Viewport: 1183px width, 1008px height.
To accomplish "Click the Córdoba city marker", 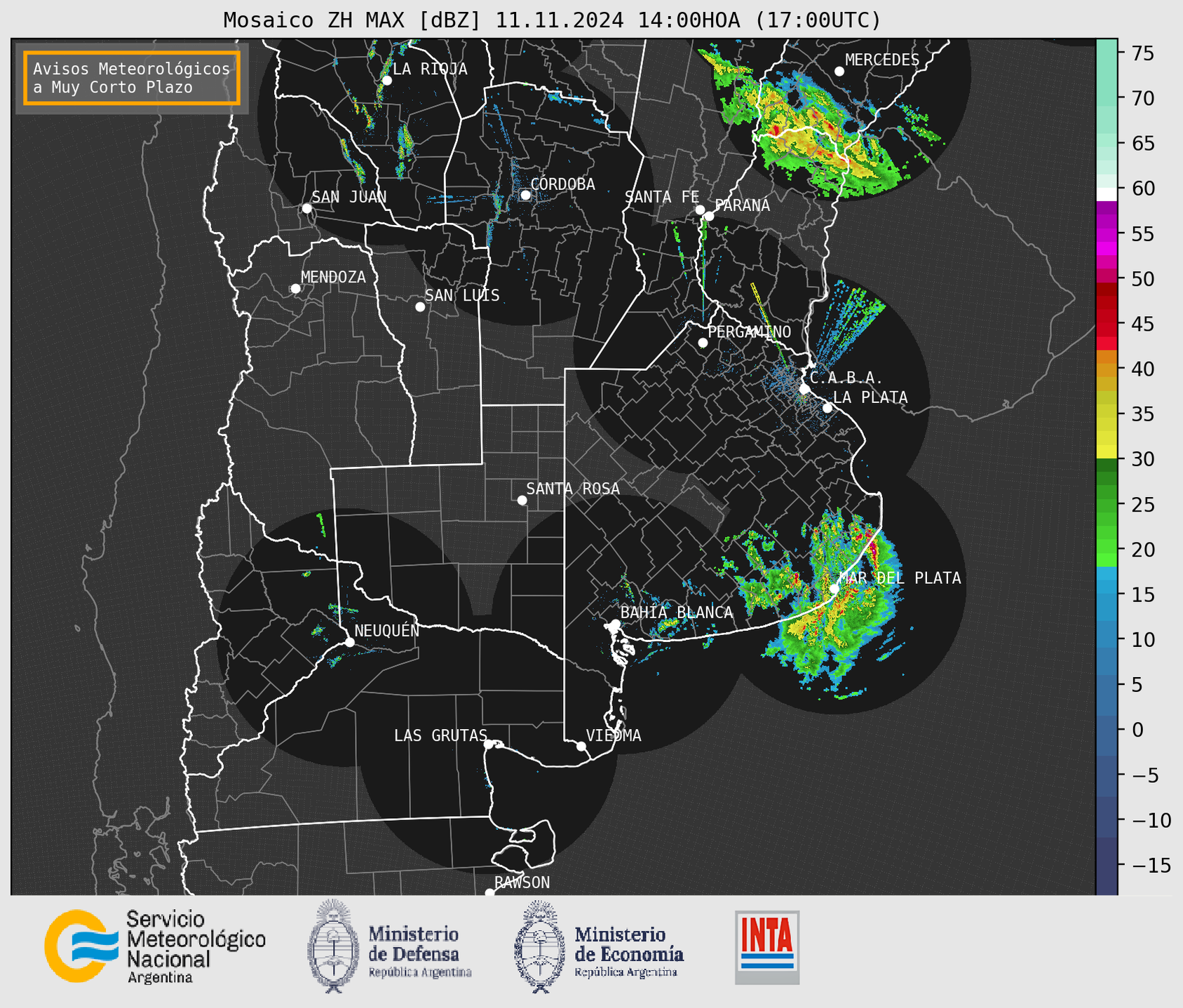I will pos(525,195).
